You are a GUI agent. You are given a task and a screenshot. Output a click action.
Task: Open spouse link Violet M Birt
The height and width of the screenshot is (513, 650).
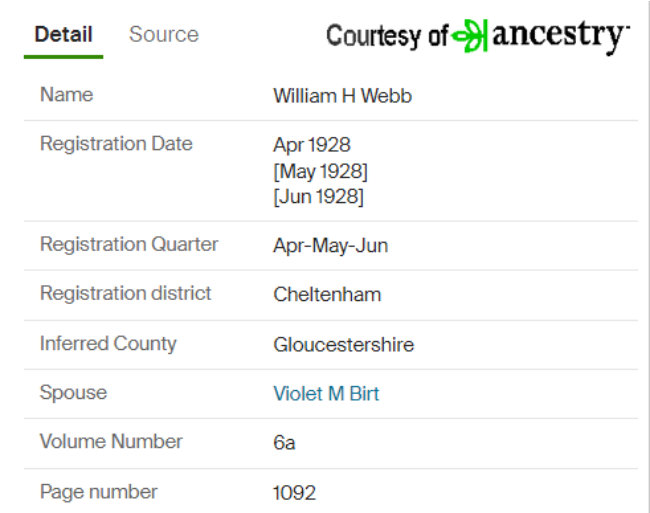pos(326,394)
